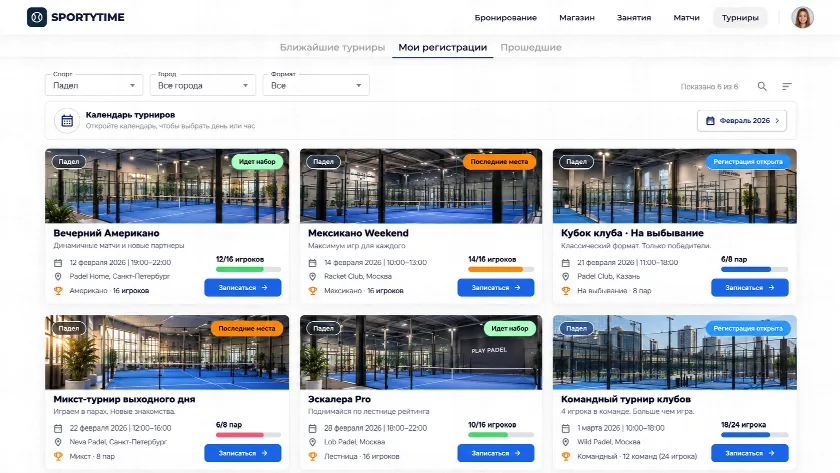Click the search magnifier icon

click(x=762, y=86)
